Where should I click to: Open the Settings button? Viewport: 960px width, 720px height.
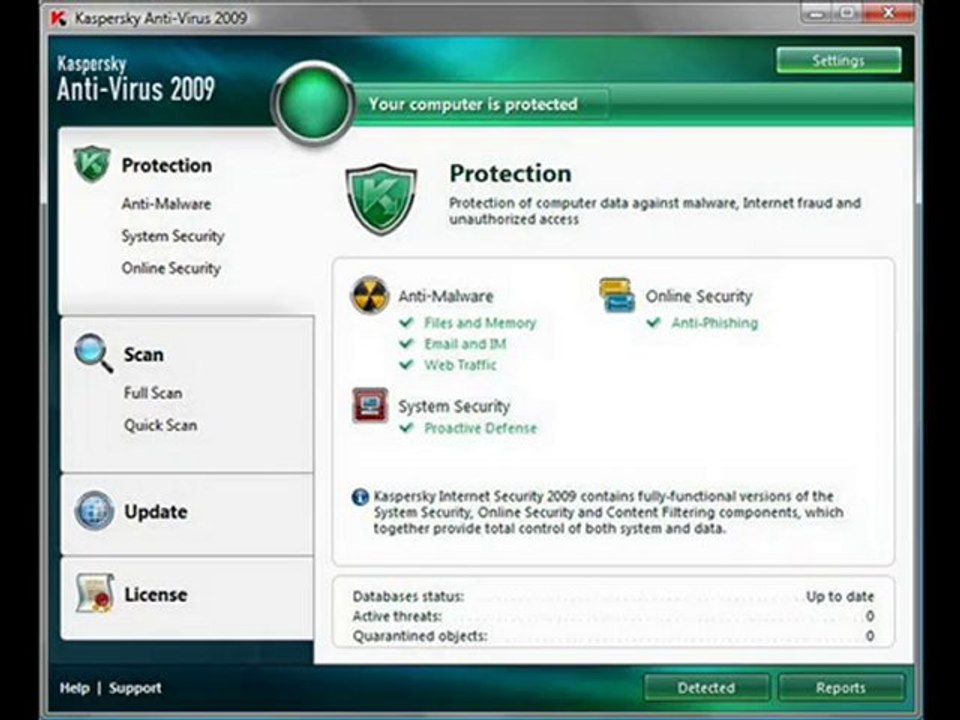pos(839,60)
